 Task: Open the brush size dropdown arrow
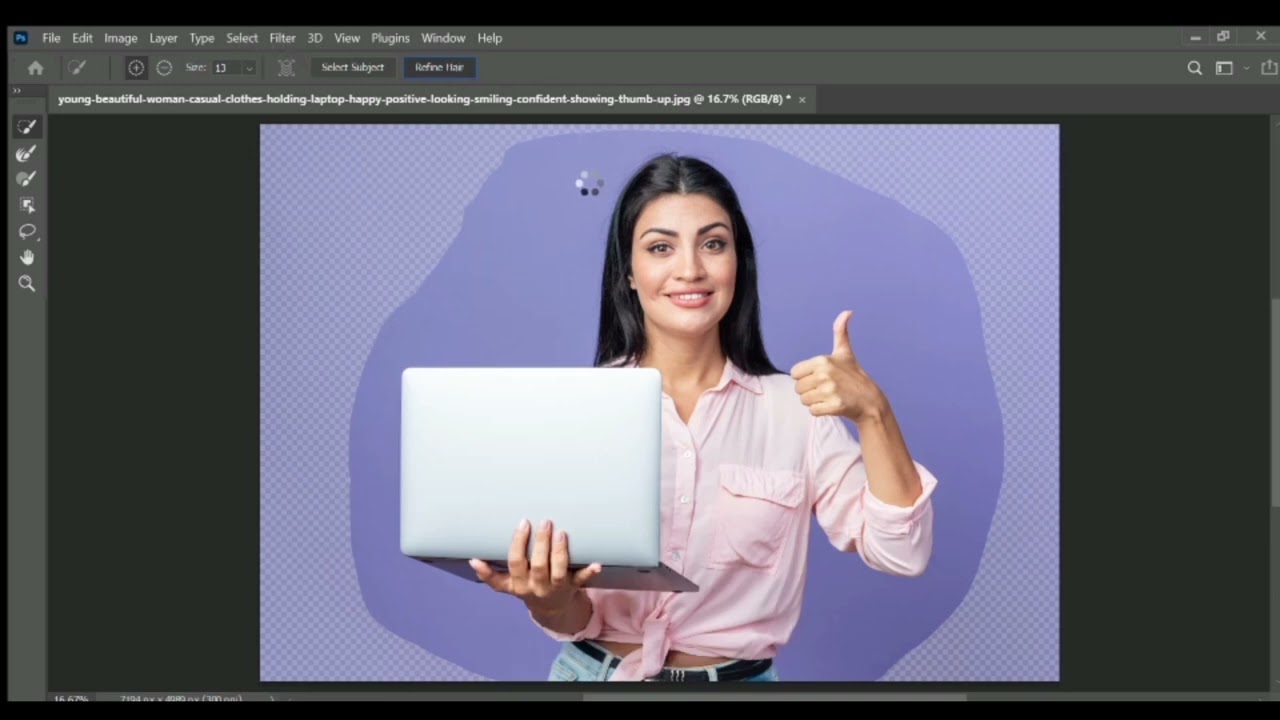249,68
